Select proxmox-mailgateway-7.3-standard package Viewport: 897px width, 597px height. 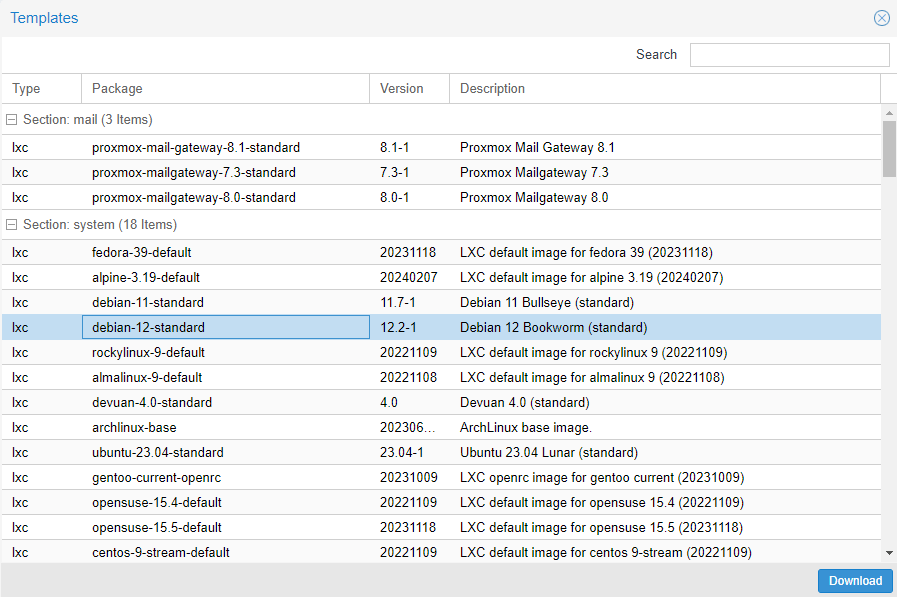(194, 173)
